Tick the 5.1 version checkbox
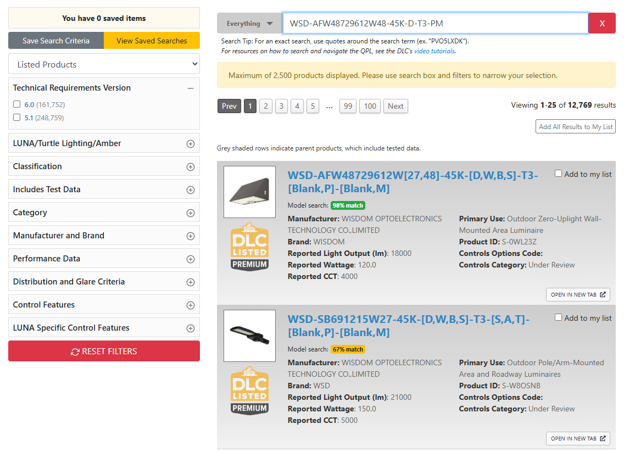The height and width of the screenshot is (452, 624). [17, 117]
